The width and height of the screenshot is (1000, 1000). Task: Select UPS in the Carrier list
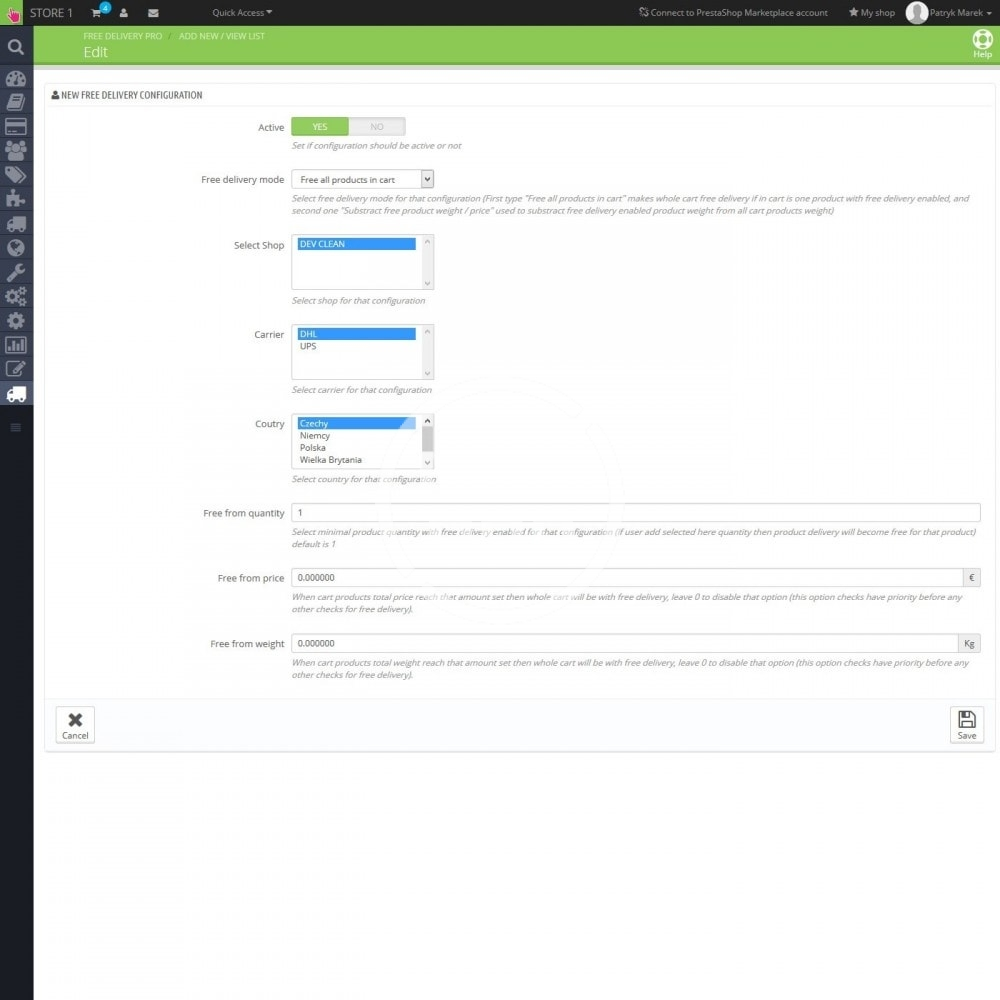point(308,346)
